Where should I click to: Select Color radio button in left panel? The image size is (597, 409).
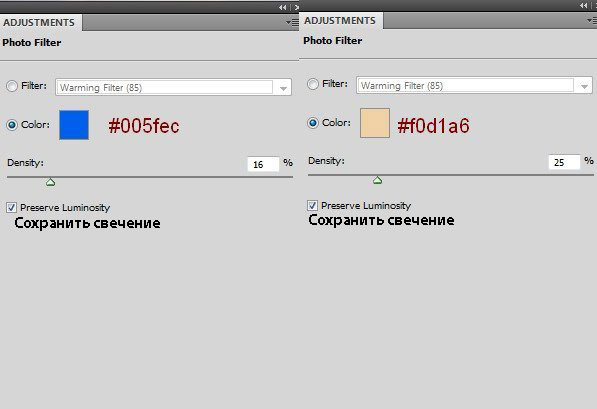pos(12,125)
